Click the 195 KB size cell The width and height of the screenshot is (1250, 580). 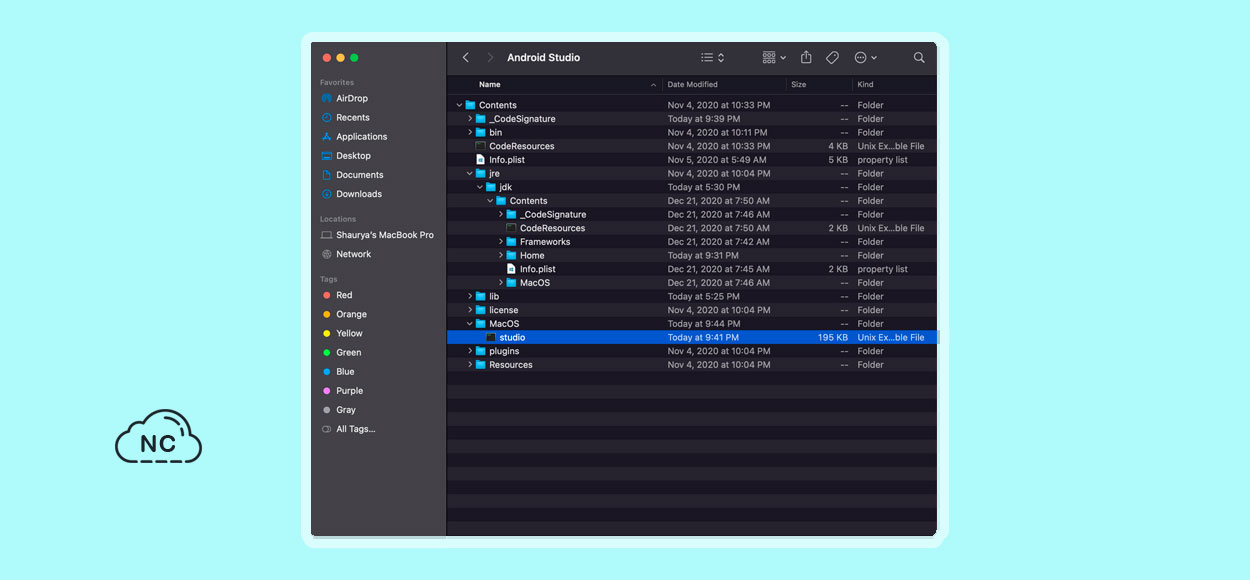(833, 338)
